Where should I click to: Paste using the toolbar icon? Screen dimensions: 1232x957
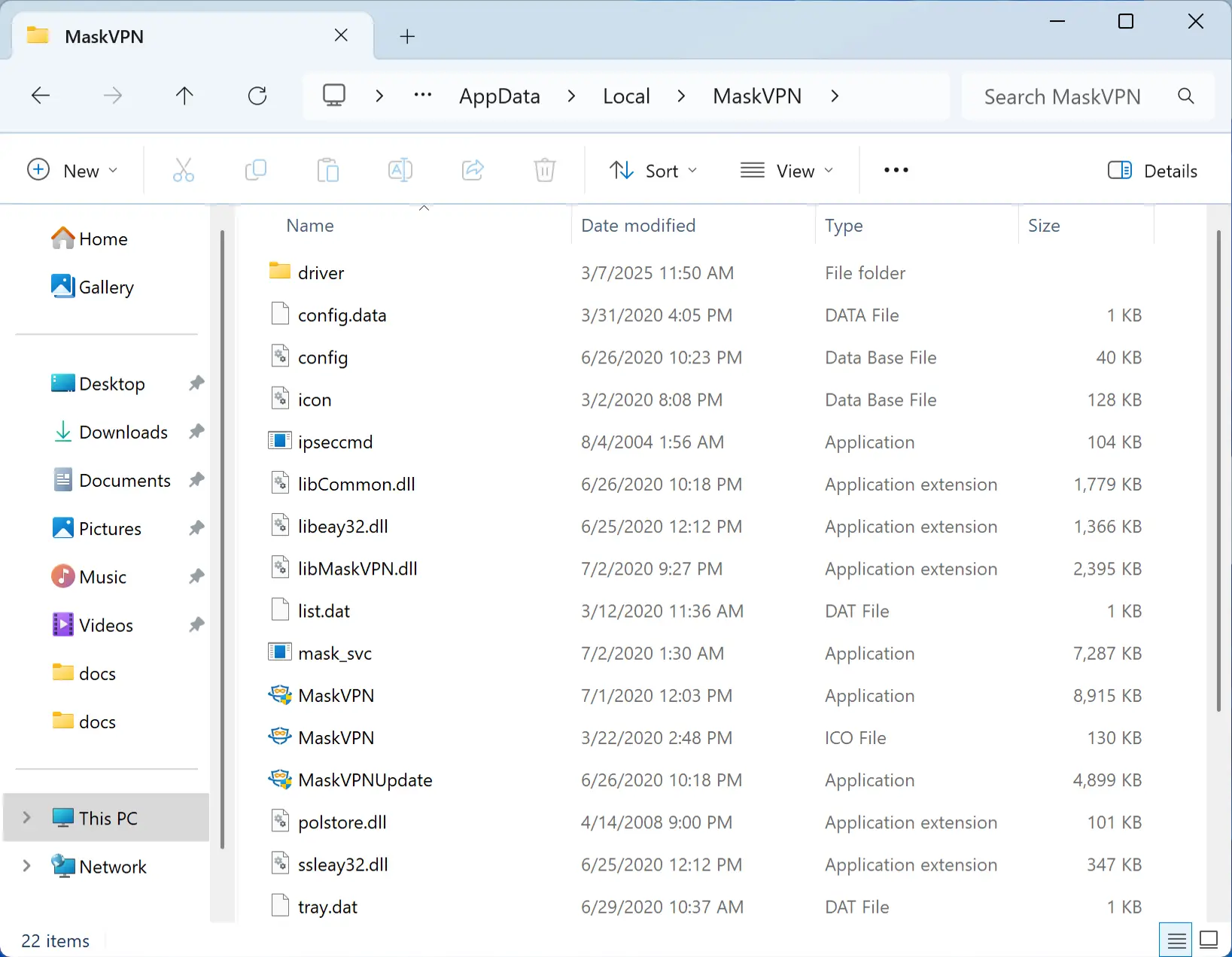[328, 170]
